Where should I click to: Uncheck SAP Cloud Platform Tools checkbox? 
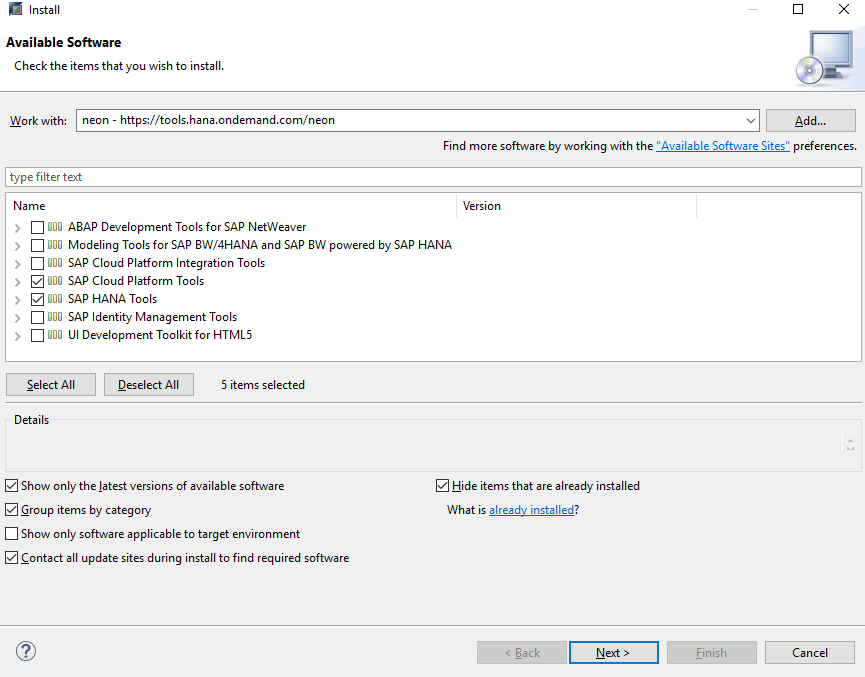pos(37,281)
